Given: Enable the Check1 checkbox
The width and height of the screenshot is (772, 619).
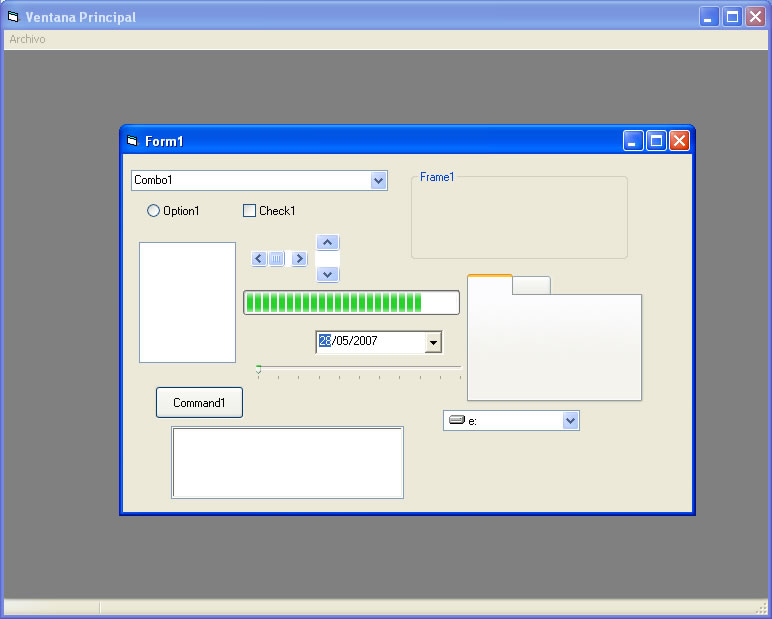Looking at the screenshot, I should (250, 211).
